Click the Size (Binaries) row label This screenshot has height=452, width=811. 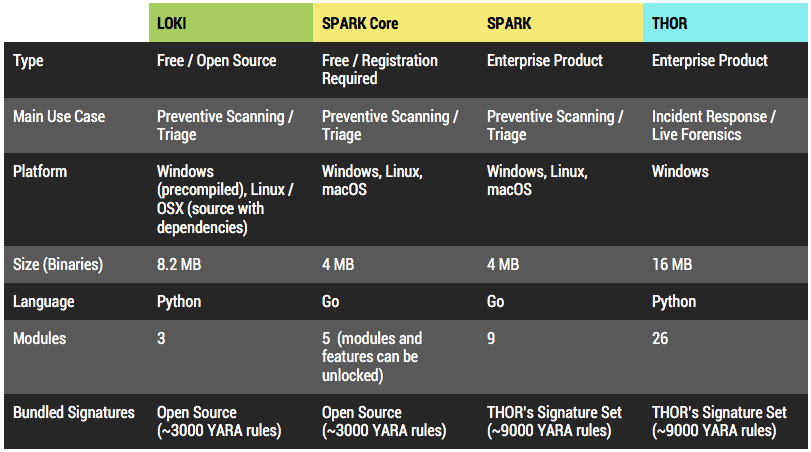[x=58, y=265]
